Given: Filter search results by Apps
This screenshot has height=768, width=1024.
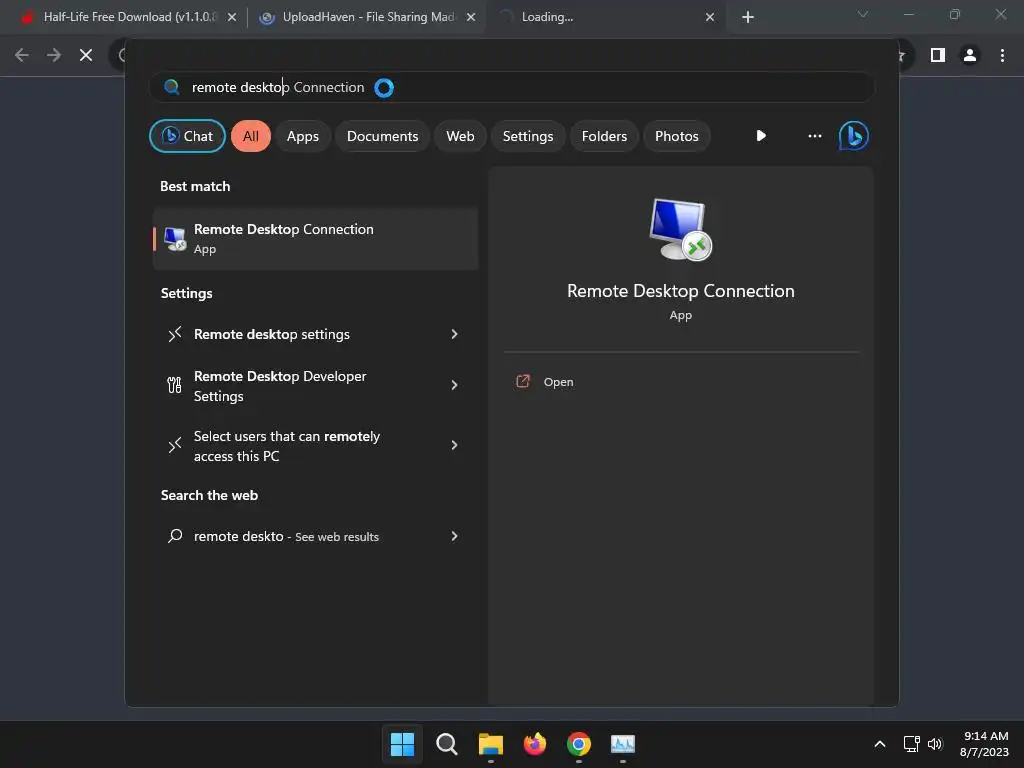Looking at the screenshot, I should tap(302, 136).
